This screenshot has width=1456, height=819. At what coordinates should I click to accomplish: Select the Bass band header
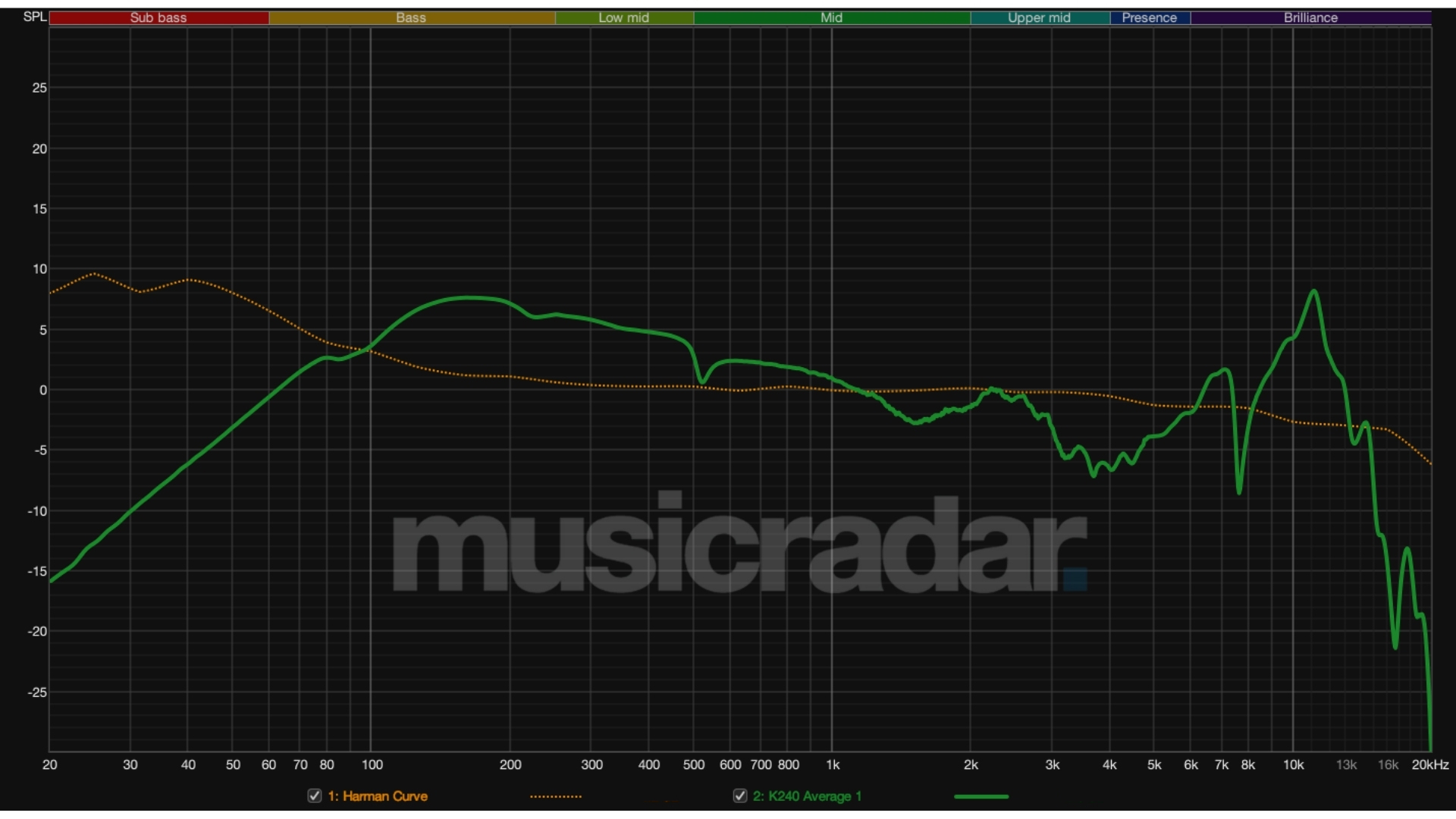click(x=411, y=17)
